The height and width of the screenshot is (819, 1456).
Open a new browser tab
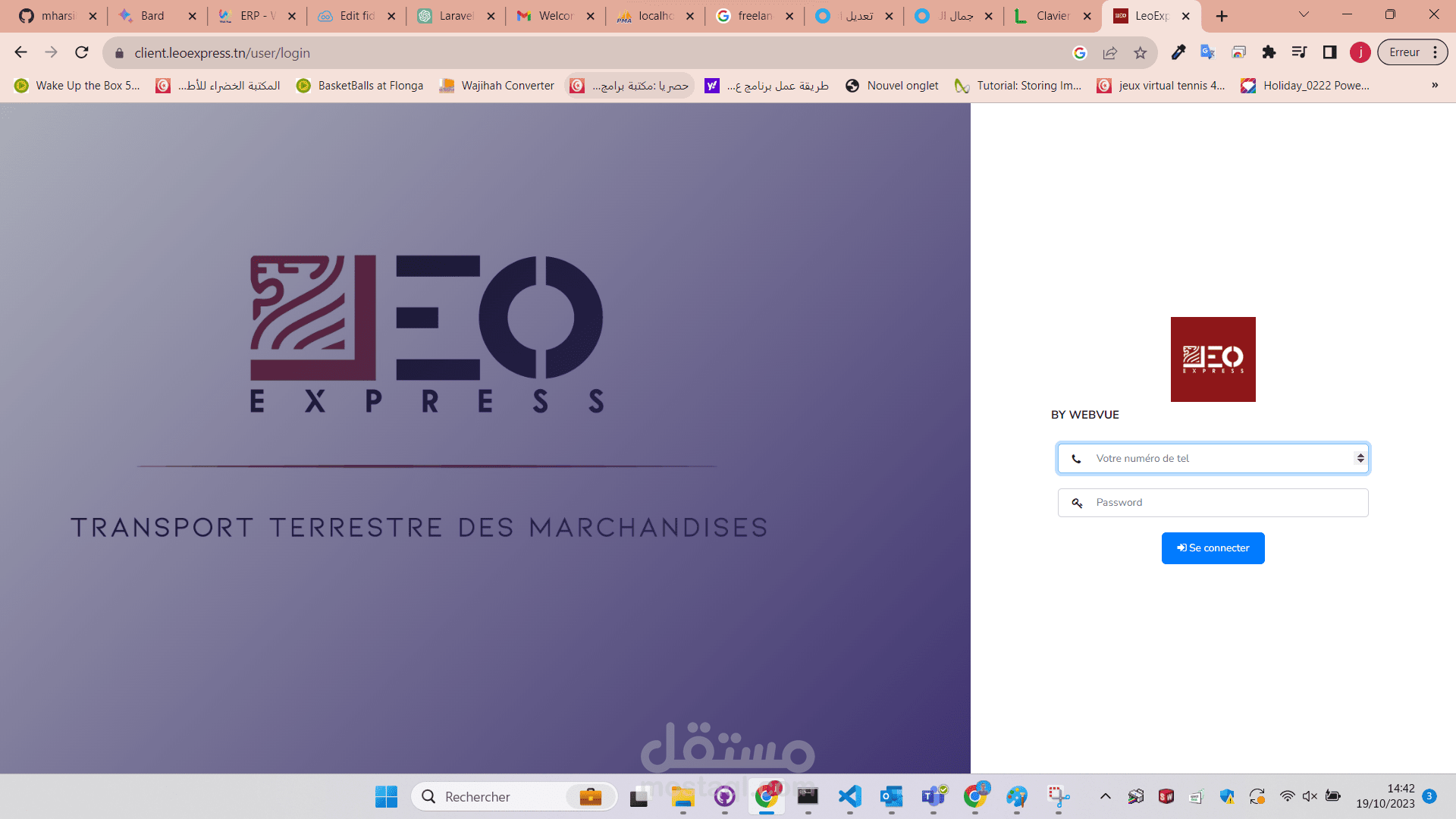[1222, 16]
